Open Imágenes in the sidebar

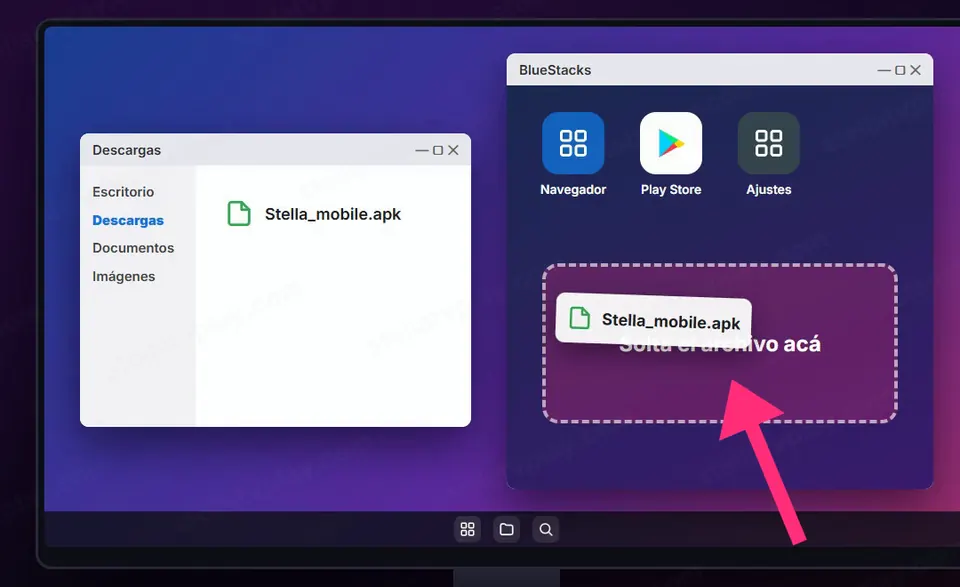(124, 276)
